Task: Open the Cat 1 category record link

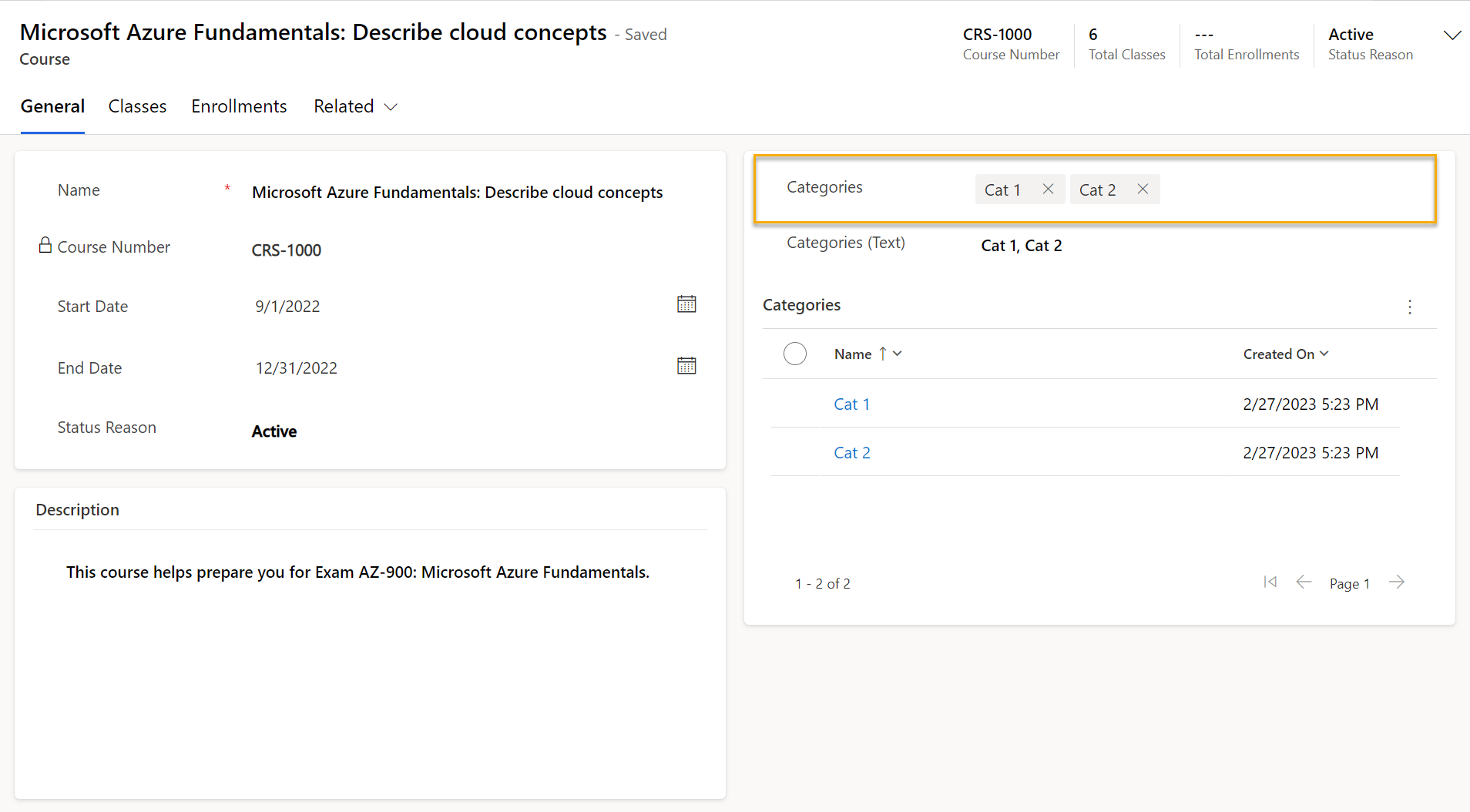Action: coord(851,404)
